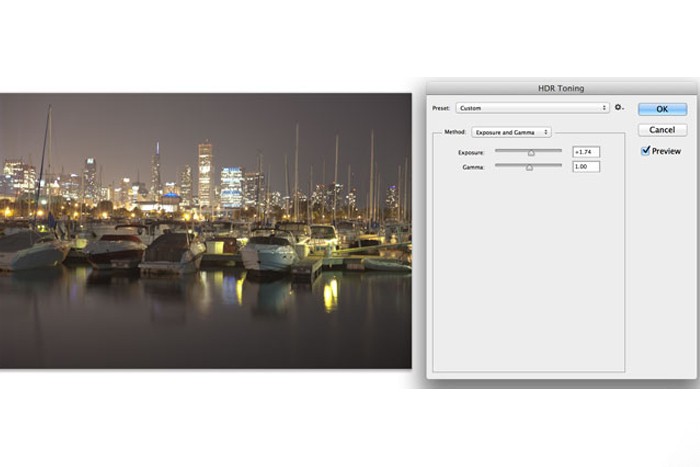Image resolution: width=700 pixels, height=467 pixels.
Task: Click the Method label text
Action: point(454,132)
